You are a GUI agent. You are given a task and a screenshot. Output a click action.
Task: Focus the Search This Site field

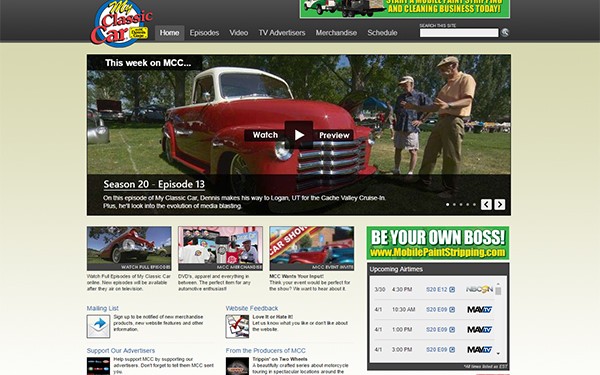[x=459, y=33]
